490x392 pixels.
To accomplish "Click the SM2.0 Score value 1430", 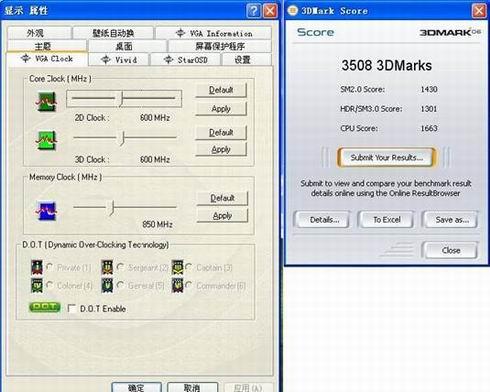I will click(x=429, y=89).
